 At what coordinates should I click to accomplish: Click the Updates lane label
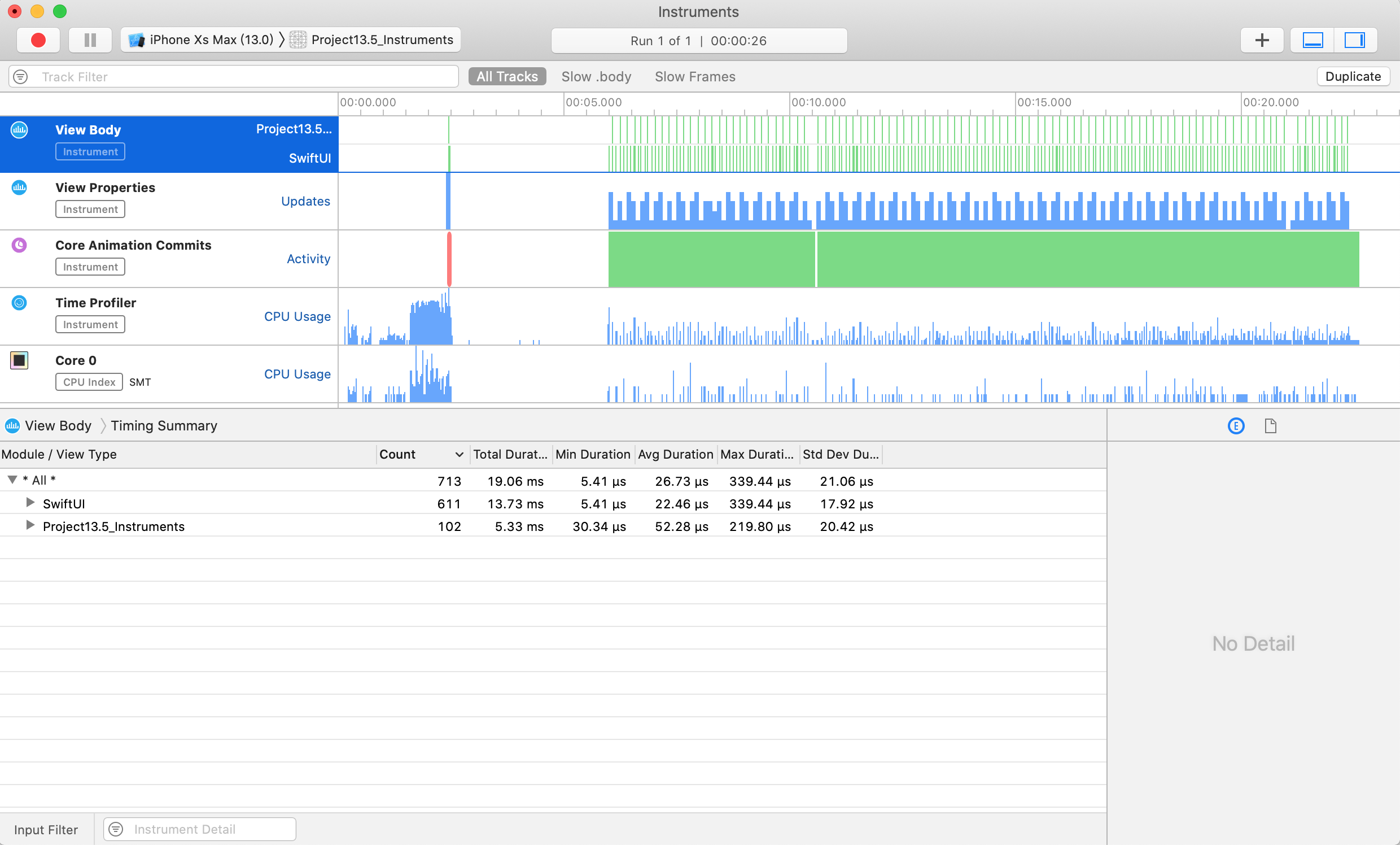[305, 201]
